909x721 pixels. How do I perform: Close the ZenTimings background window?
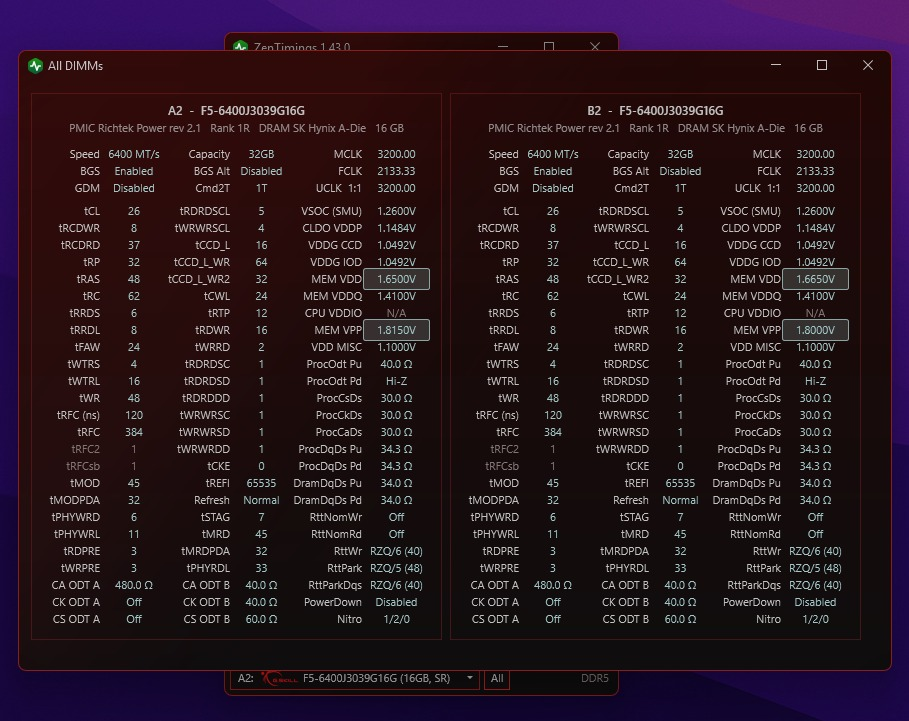click(x=594, y=46)
